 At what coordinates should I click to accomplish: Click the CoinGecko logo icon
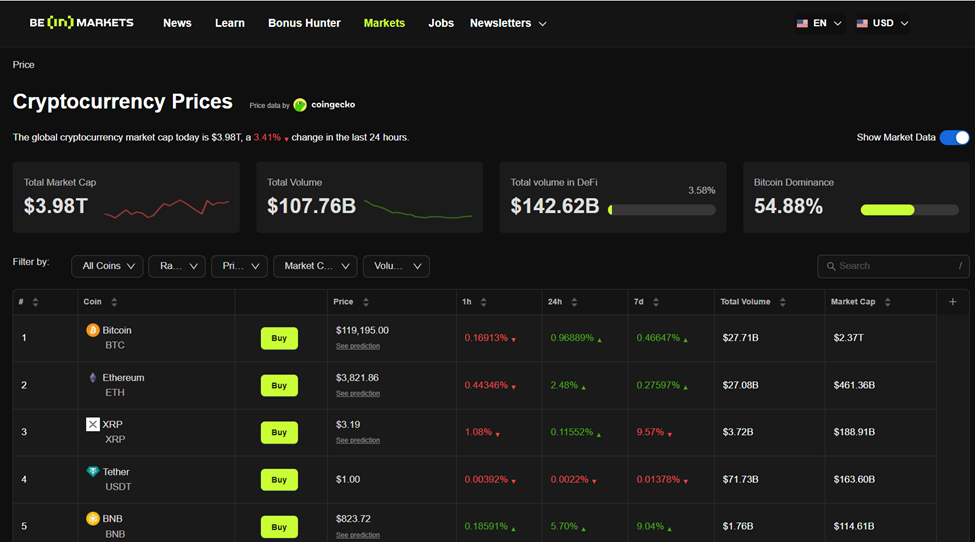(300, 105)
